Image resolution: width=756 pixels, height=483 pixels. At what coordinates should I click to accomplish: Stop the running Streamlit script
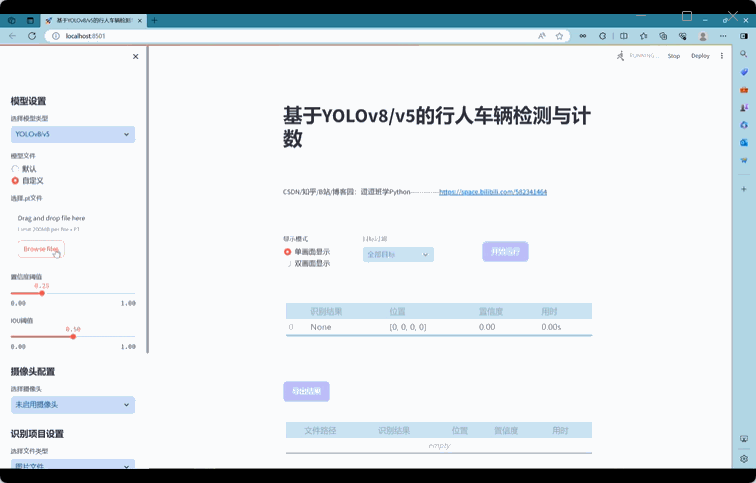(x=674, y=56)
